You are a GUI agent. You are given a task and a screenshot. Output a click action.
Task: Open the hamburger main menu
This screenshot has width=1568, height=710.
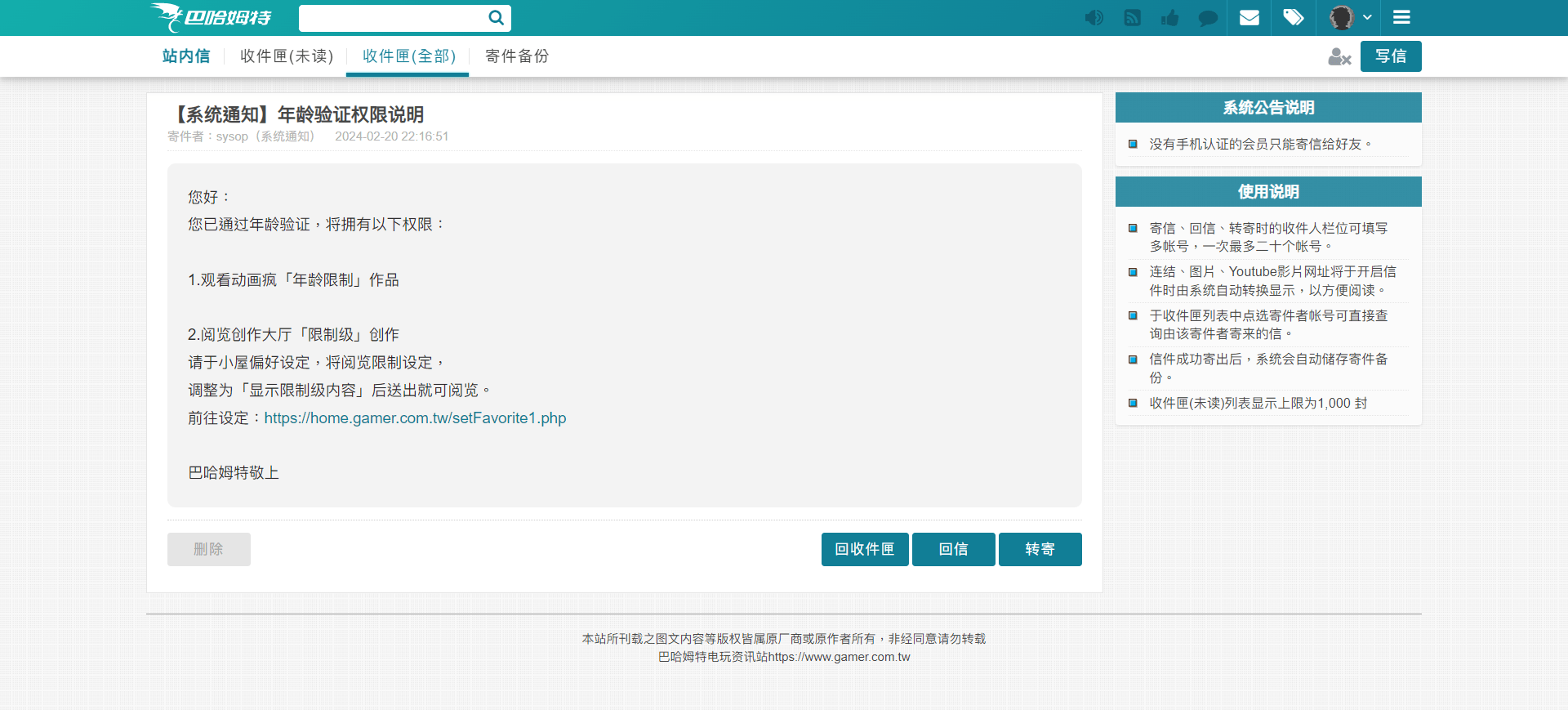pyautogui.click(x=1401, y=17)
